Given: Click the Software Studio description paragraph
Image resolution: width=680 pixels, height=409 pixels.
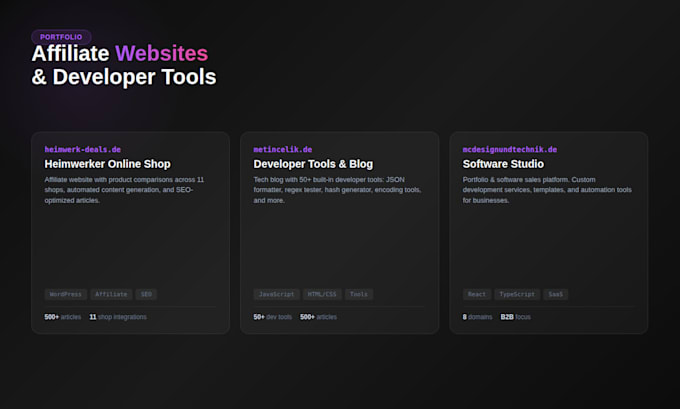Looking at the screenshot, I should (x=547, y=190).
